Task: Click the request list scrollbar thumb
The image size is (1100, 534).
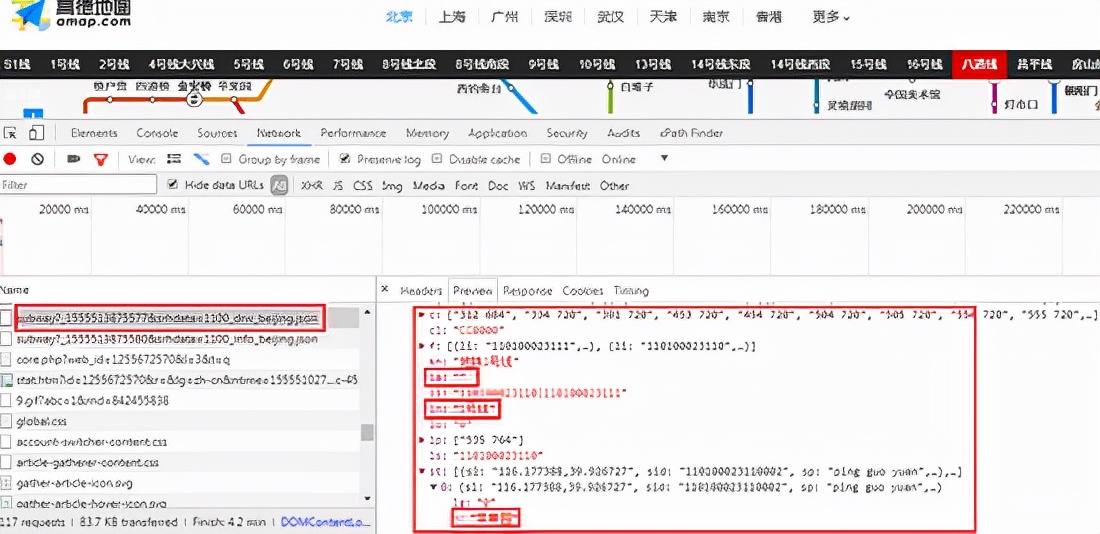Action: click(368, 432)
